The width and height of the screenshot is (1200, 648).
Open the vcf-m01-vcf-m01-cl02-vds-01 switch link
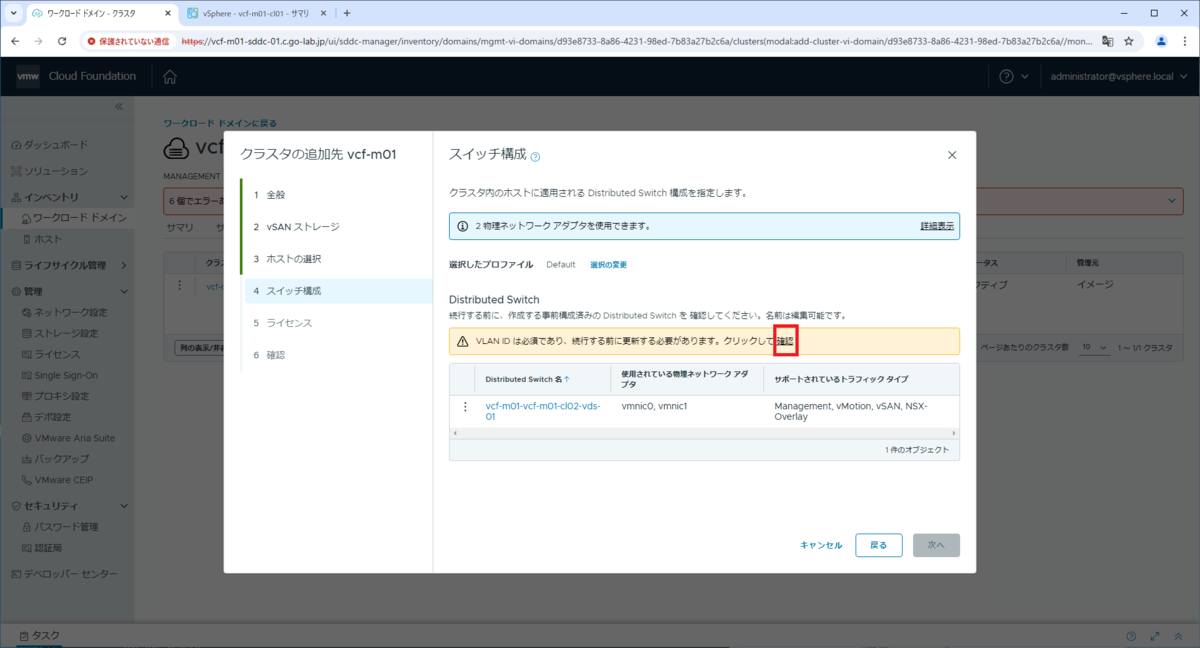click(x=542, y=411)
